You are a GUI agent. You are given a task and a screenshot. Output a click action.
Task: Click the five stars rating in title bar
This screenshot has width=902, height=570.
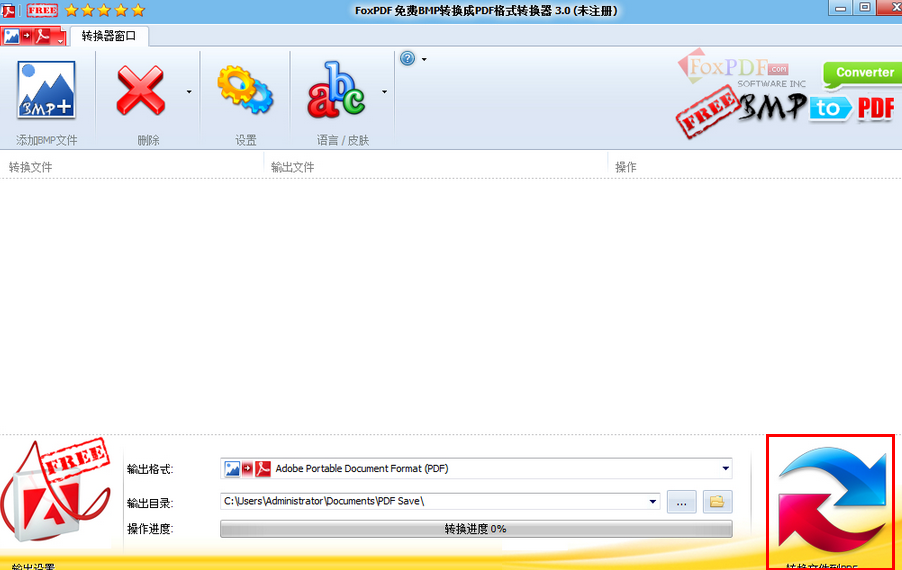105,10
